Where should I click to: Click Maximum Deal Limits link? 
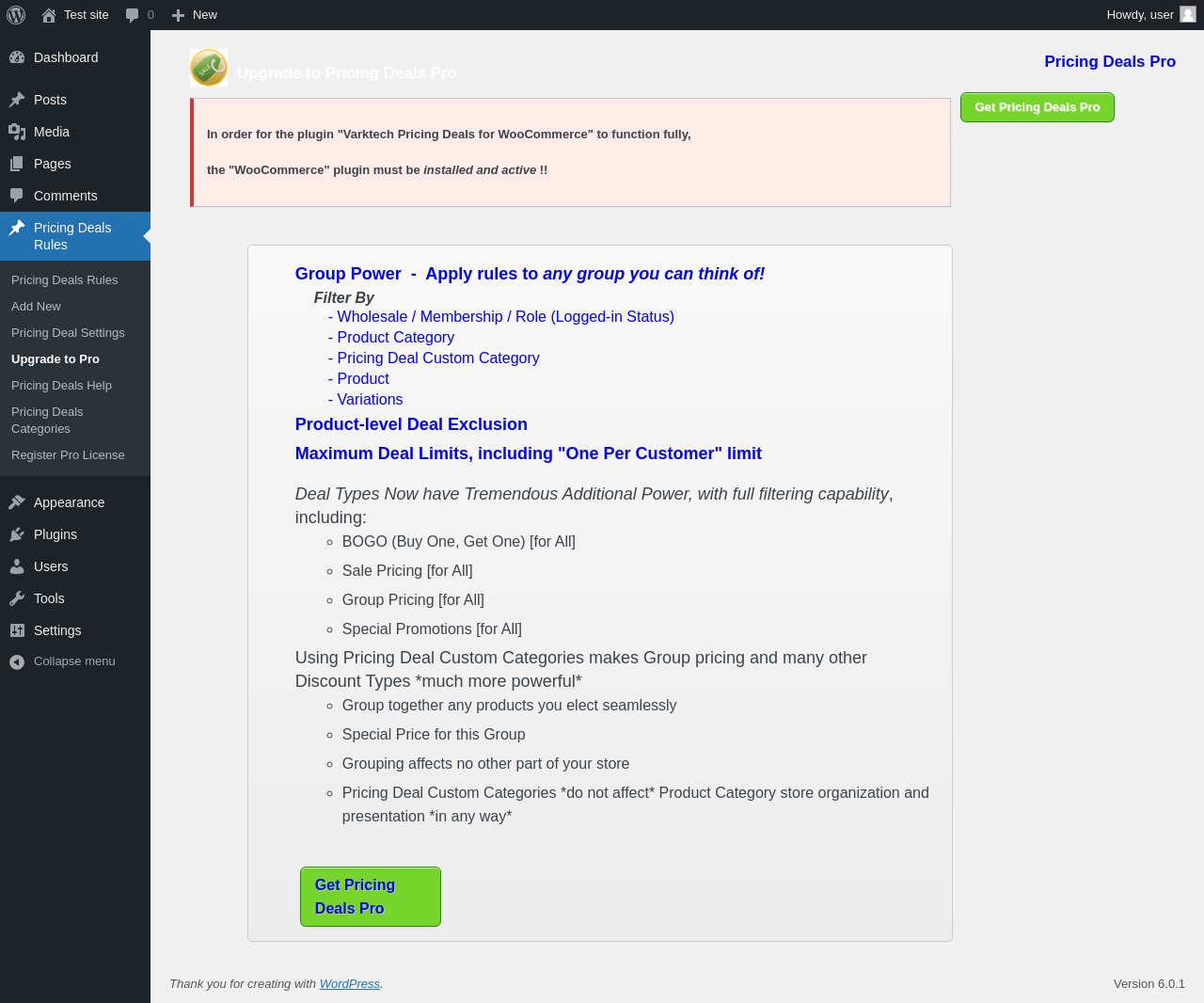(529, 454)
